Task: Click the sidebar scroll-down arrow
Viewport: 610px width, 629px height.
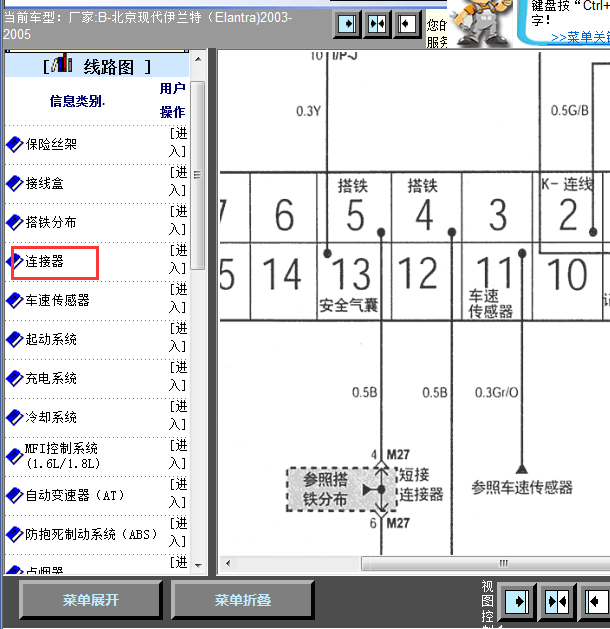Action: click(x=198, y=566)
